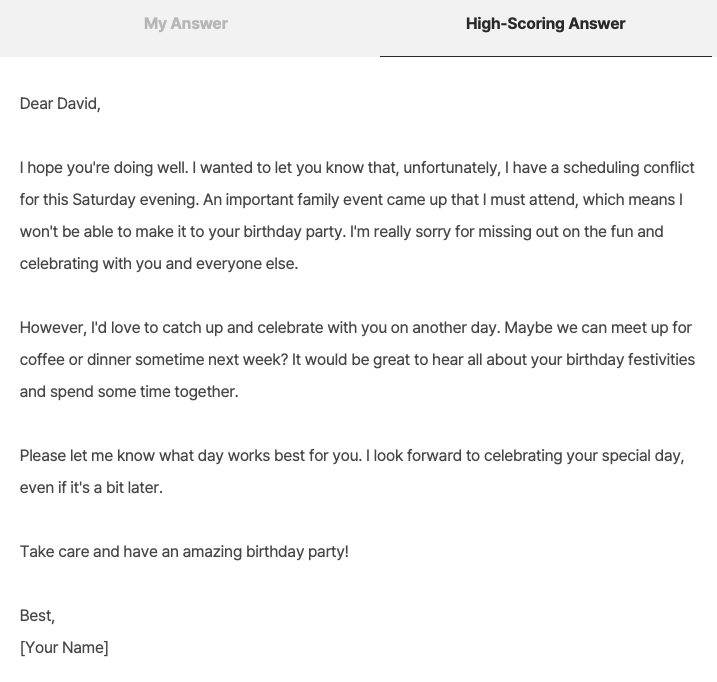Viewport: 717px width, 682px height.
Task: Click 'coffee or dinner sometime next week?' text
Action: tap(154, 360)
